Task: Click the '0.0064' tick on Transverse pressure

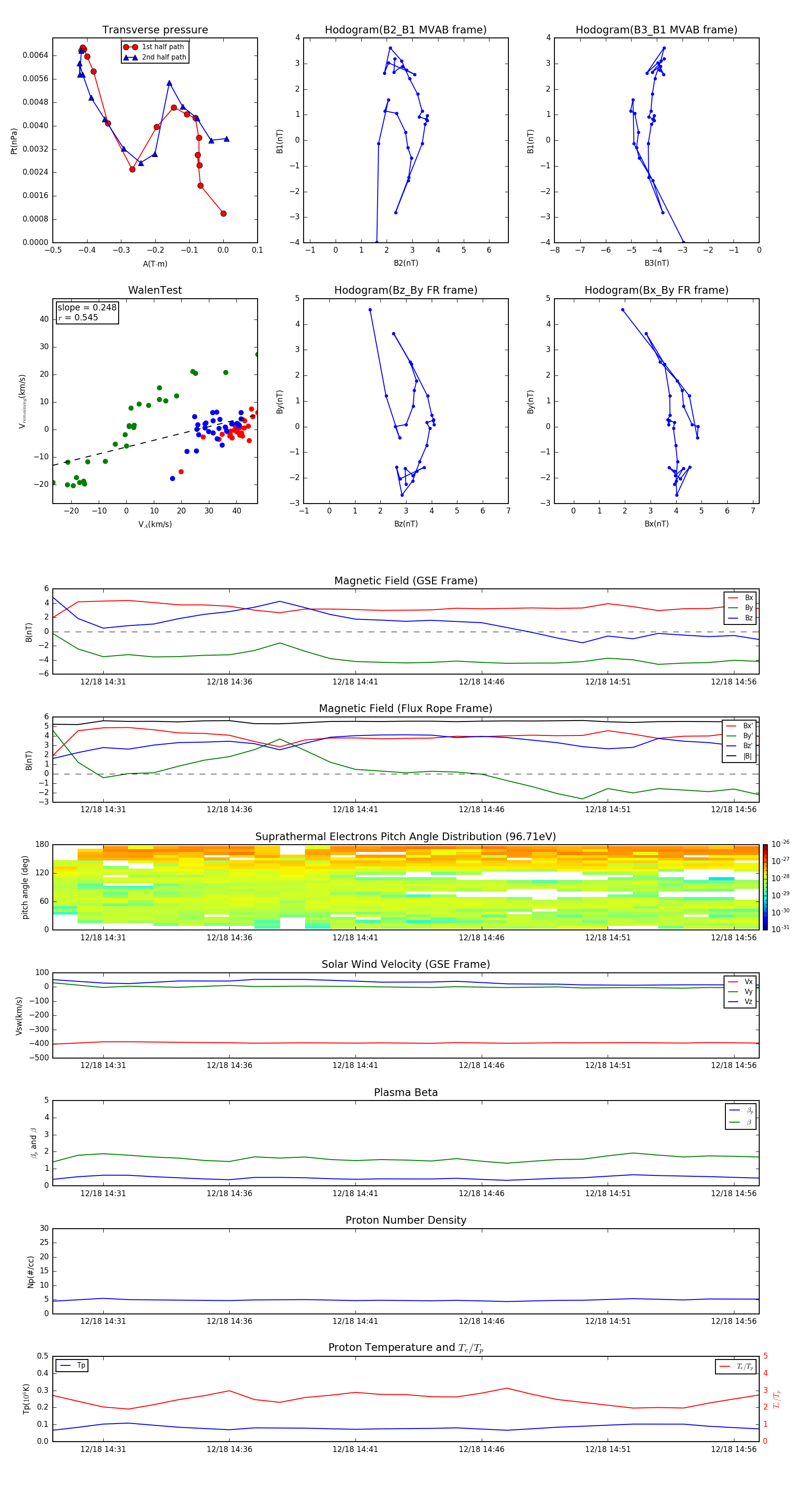Action: (x=35, y=55)
